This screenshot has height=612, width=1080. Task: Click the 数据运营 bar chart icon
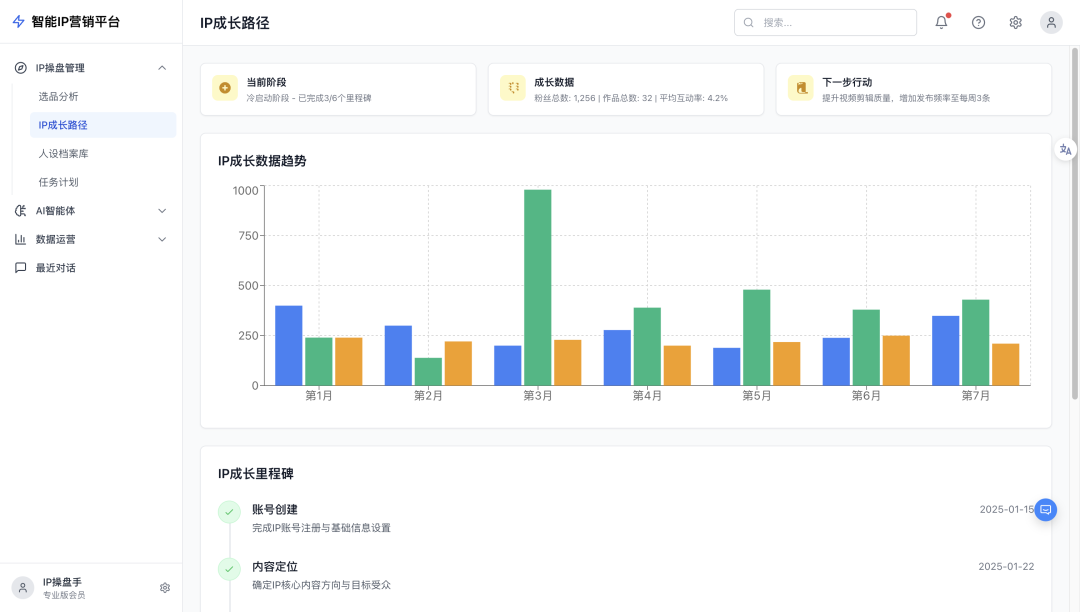click(21, 240)
